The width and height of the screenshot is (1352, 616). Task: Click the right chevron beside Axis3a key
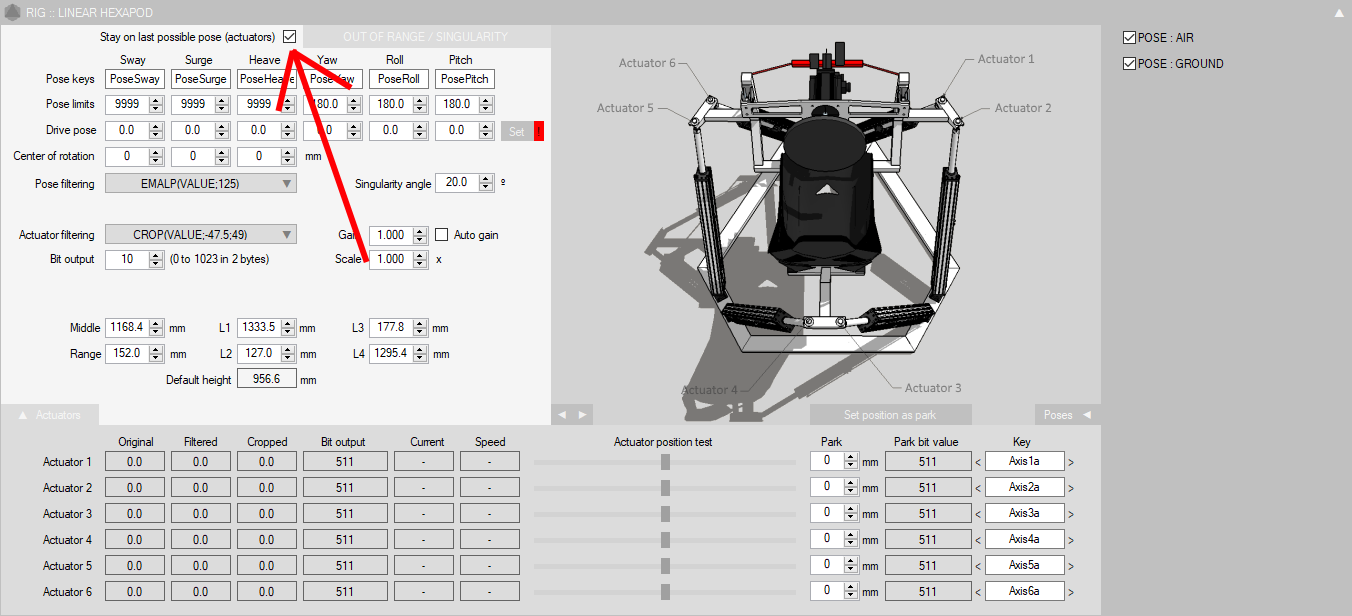click(x=1071, y=514)
